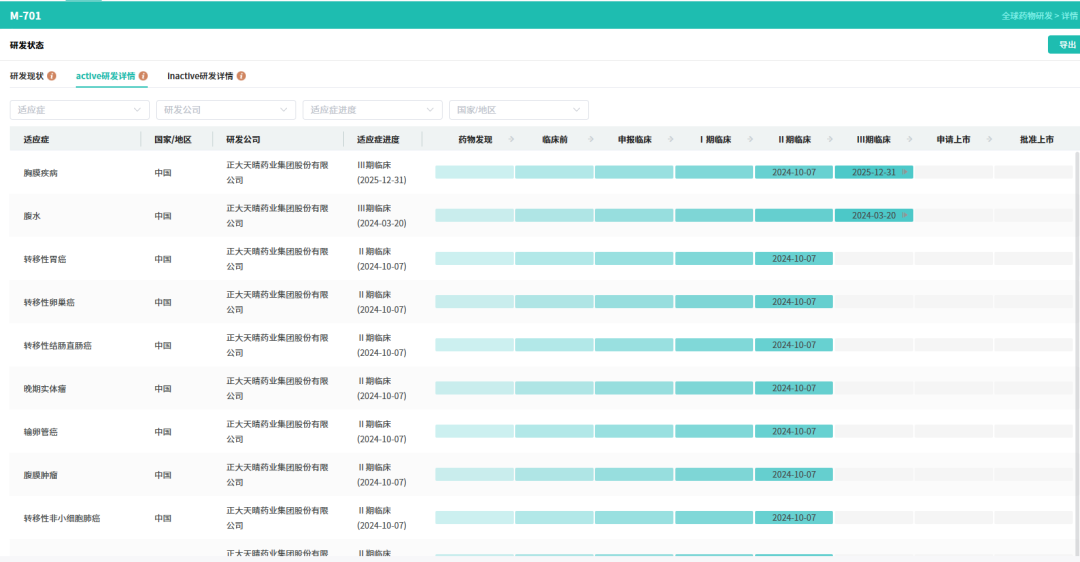Open the 研发公司 filter dropdown

226,110
